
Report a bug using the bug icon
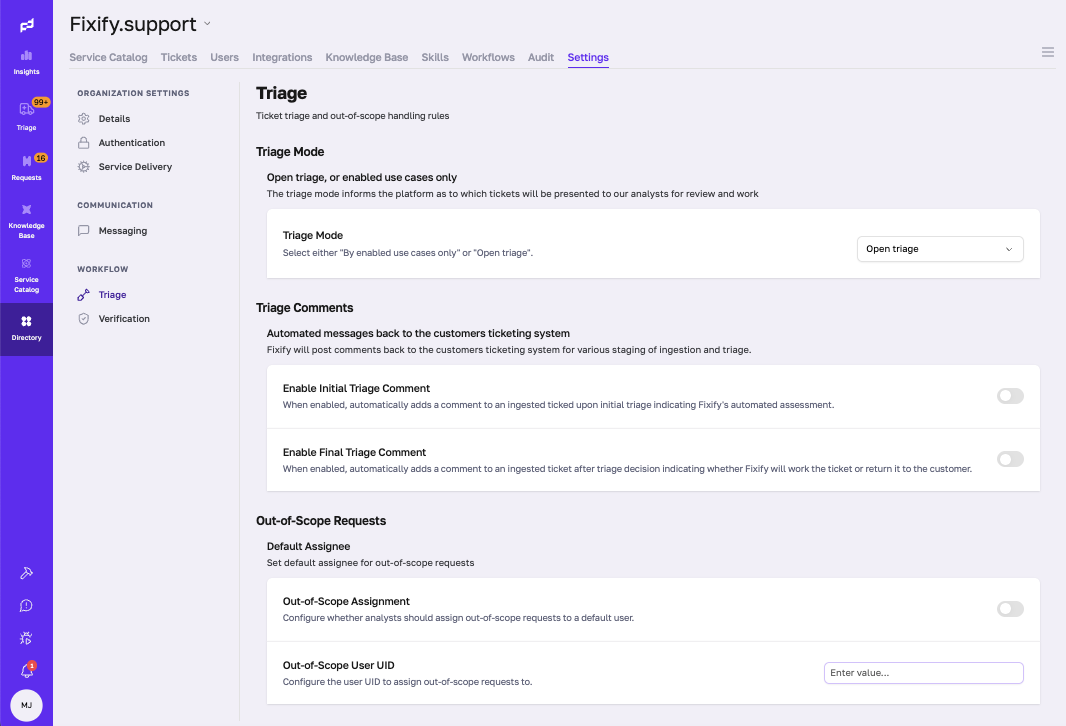(26, 637)
